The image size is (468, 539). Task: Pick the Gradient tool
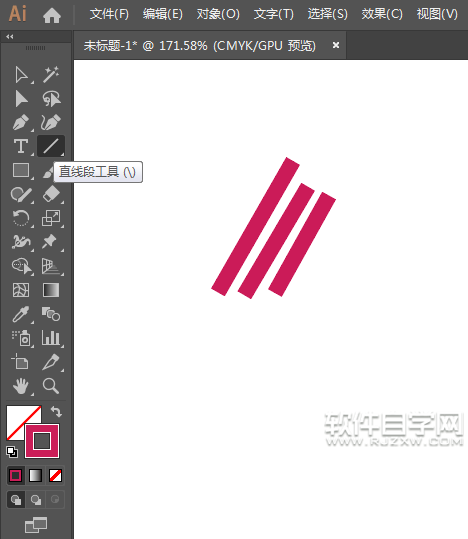pyautogui.click(x=51, y=290)
